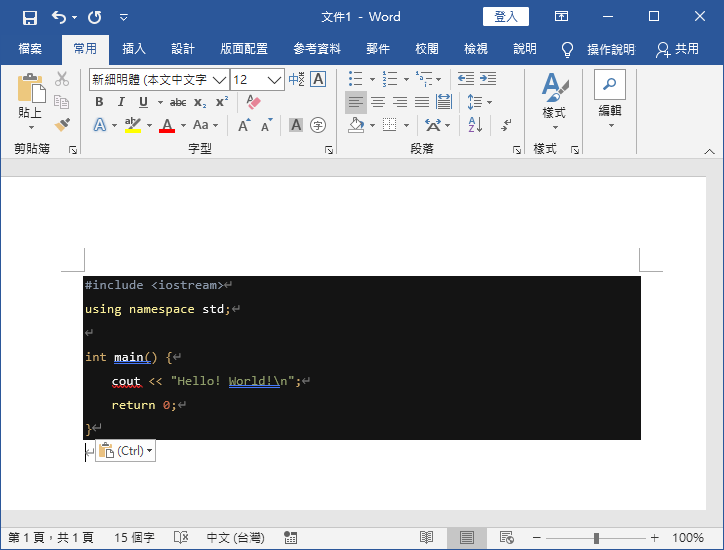The width and height of the screenshot is (724, 550).
Task: Switch to the 設計 tab
Action: click(183, 49)
